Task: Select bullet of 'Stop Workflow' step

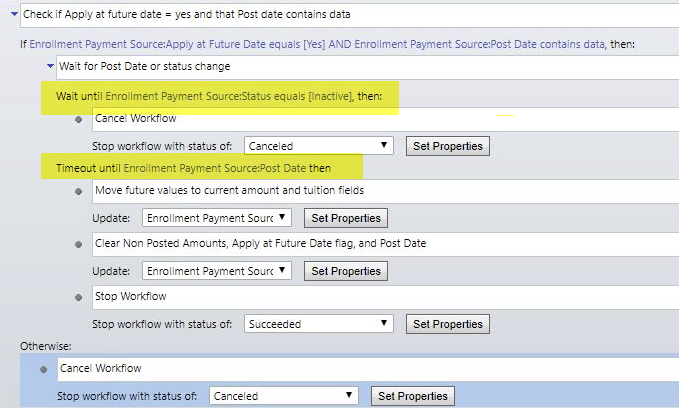Action: click(79, 298)
